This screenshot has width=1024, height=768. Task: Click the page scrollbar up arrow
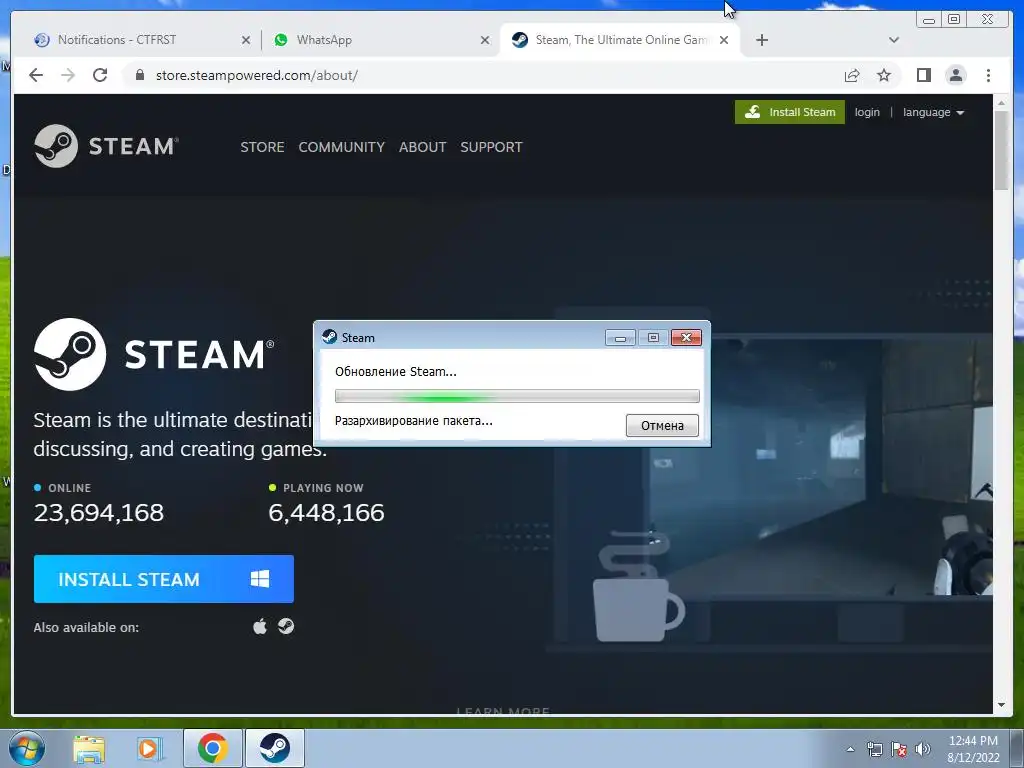click(x=1001, y=103)
